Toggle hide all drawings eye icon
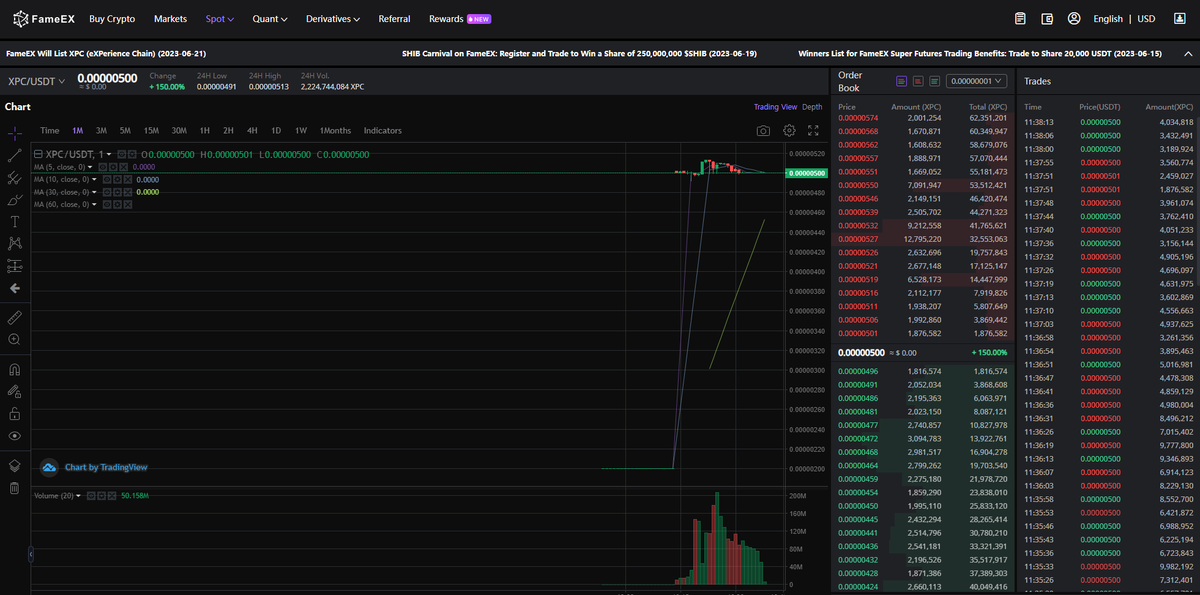Viewport: 1200px width, 595px height. 14,436
